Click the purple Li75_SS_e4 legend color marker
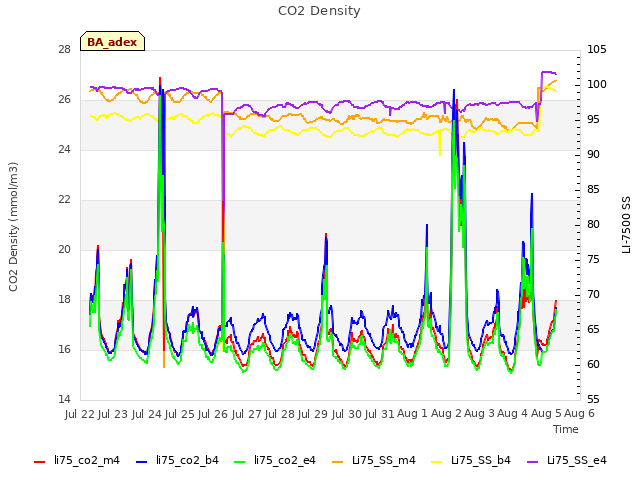The width and height of the screenshot is (640, 480). (533, 462)
